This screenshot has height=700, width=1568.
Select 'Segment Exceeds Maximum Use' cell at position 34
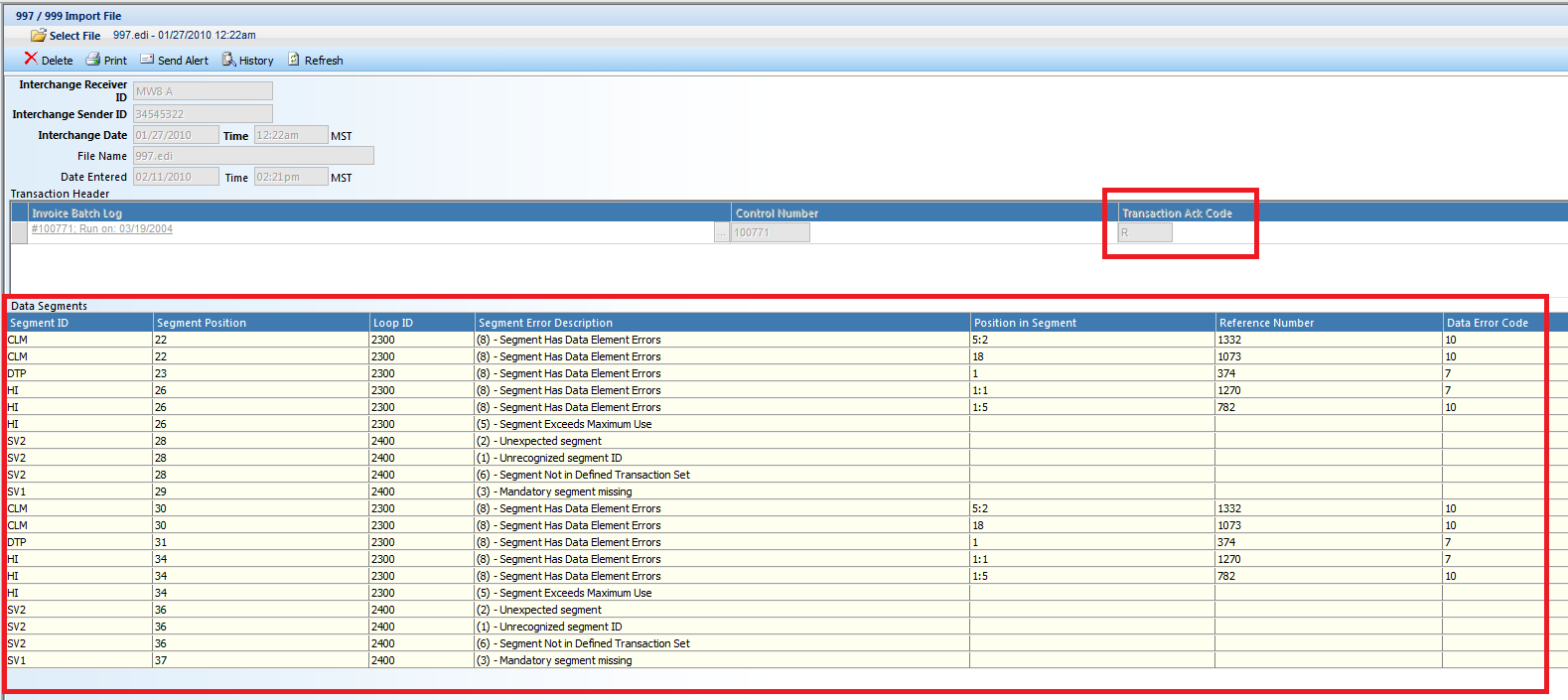723,593
